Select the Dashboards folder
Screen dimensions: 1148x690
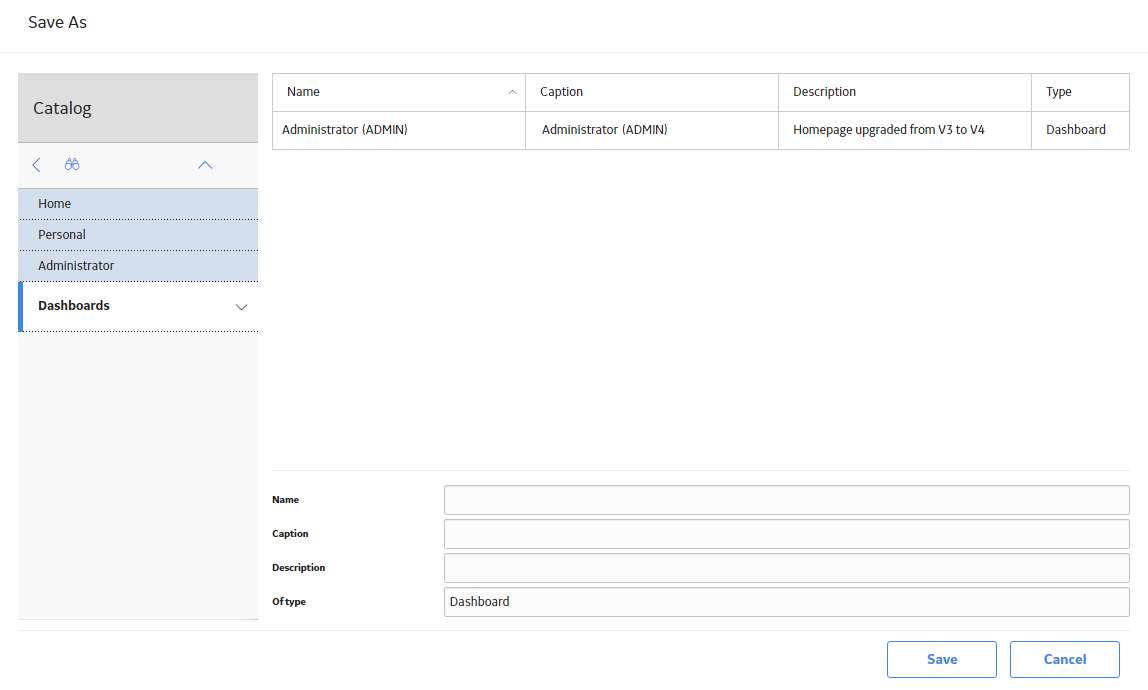coord(138,306)
